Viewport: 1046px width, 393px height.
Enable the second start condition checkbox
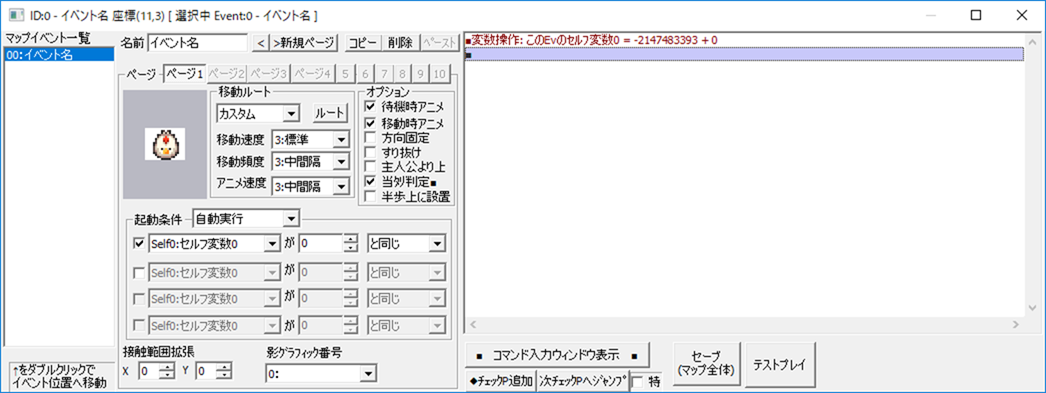tap(139, 272)
